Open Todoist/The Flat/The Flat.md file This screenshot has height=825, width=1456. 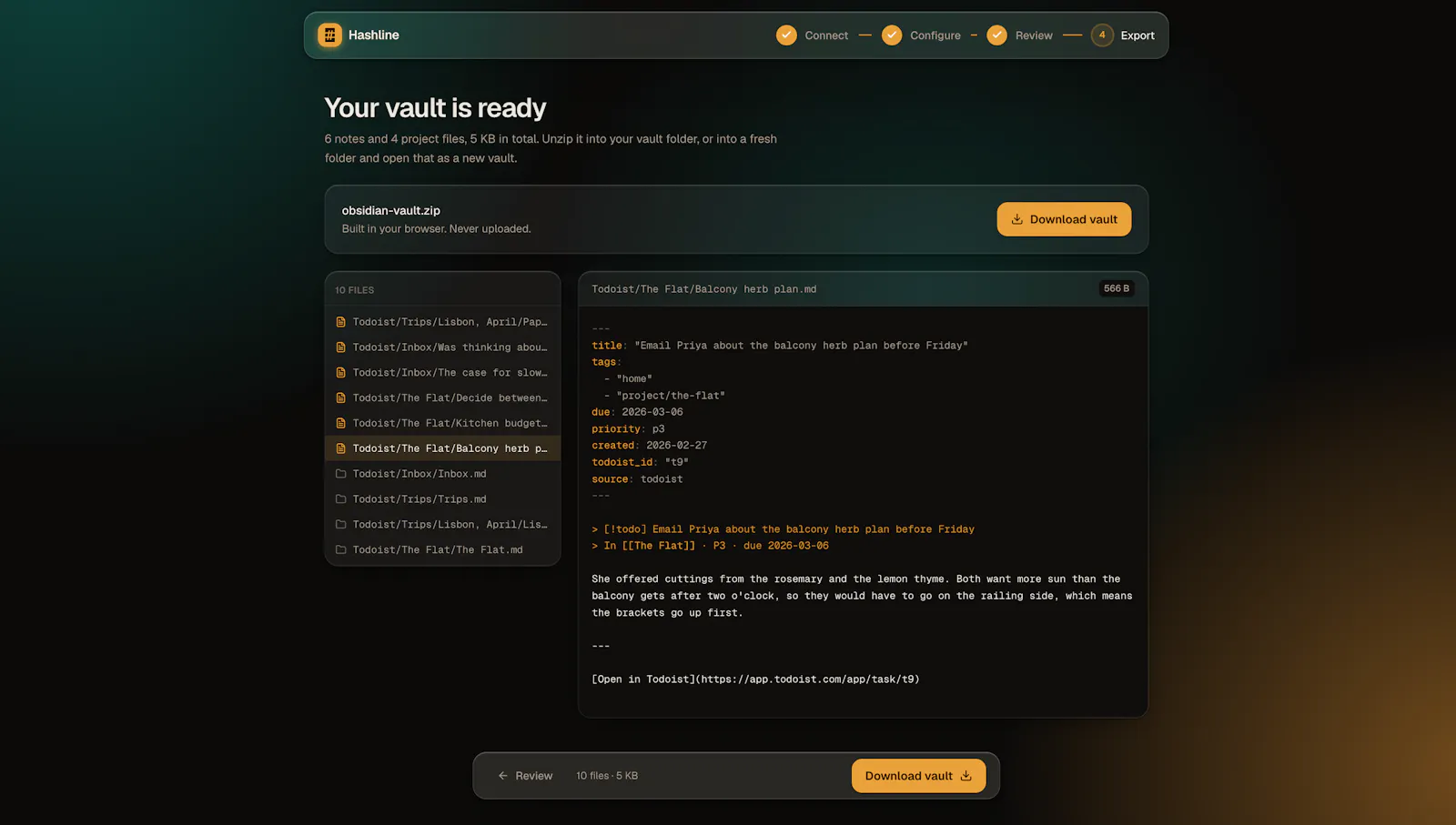point(443,550)
